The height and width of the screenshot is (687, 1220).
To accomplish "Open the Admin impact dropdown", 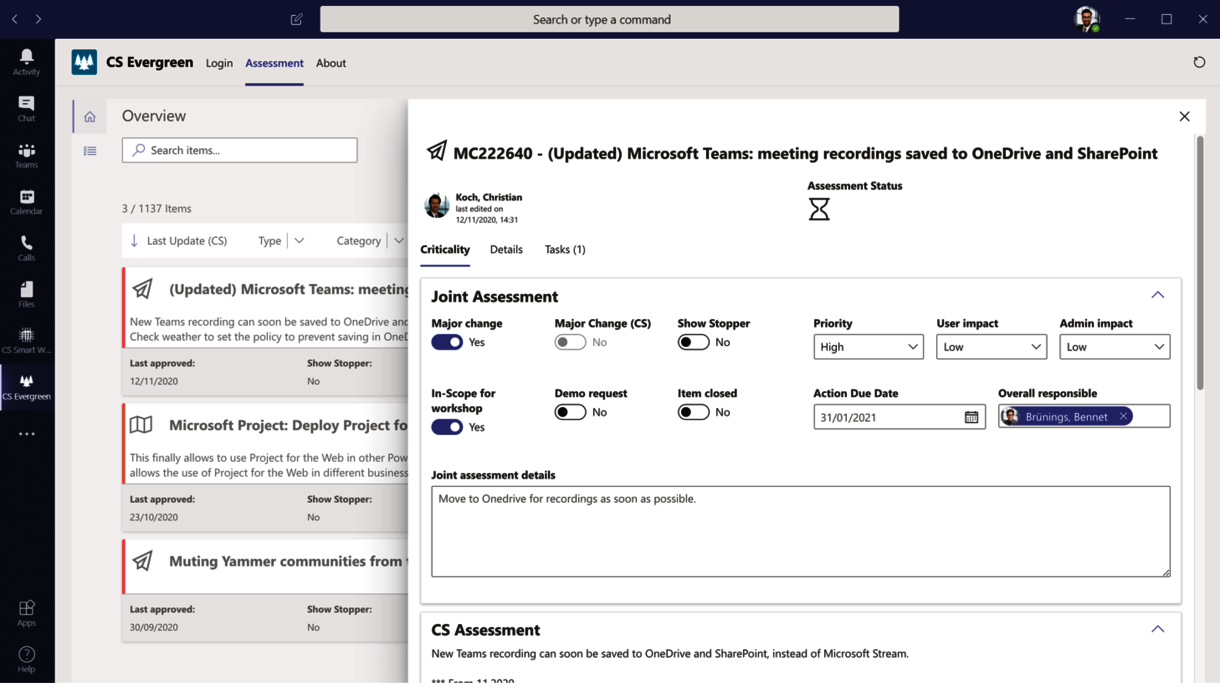I will click(1114, 347).
